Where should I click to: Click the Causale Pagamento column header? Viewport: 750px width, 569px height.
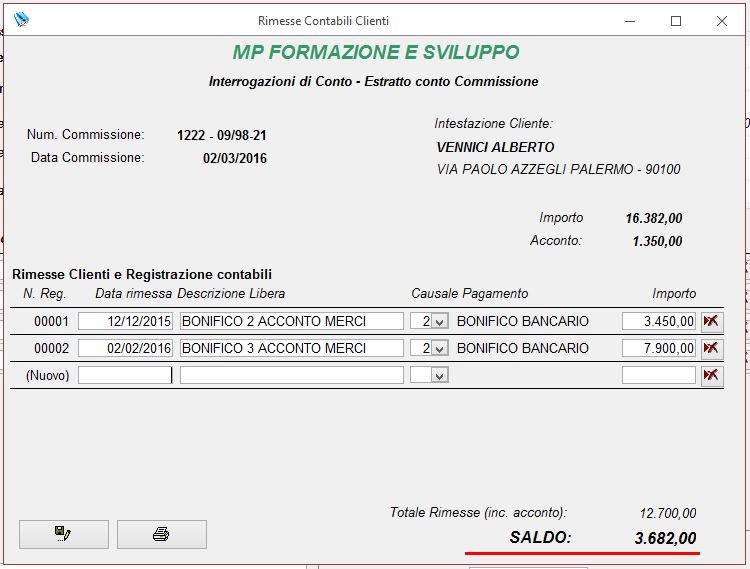point(470,294)
